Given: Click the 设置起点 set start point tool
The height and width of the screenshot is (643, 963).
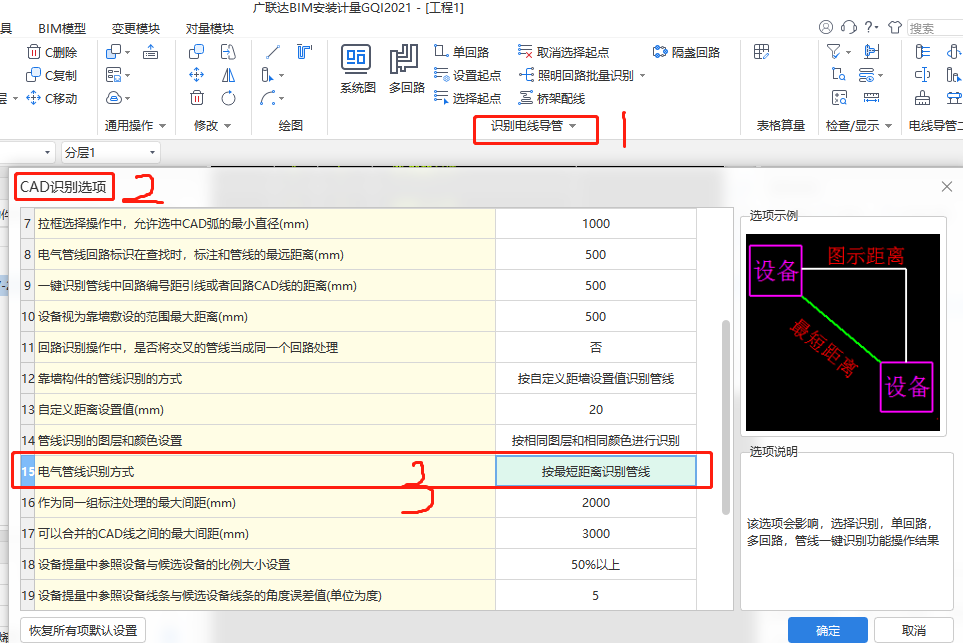Looking at the screenshot, I should pyautogui.click(x=468, y=75).
